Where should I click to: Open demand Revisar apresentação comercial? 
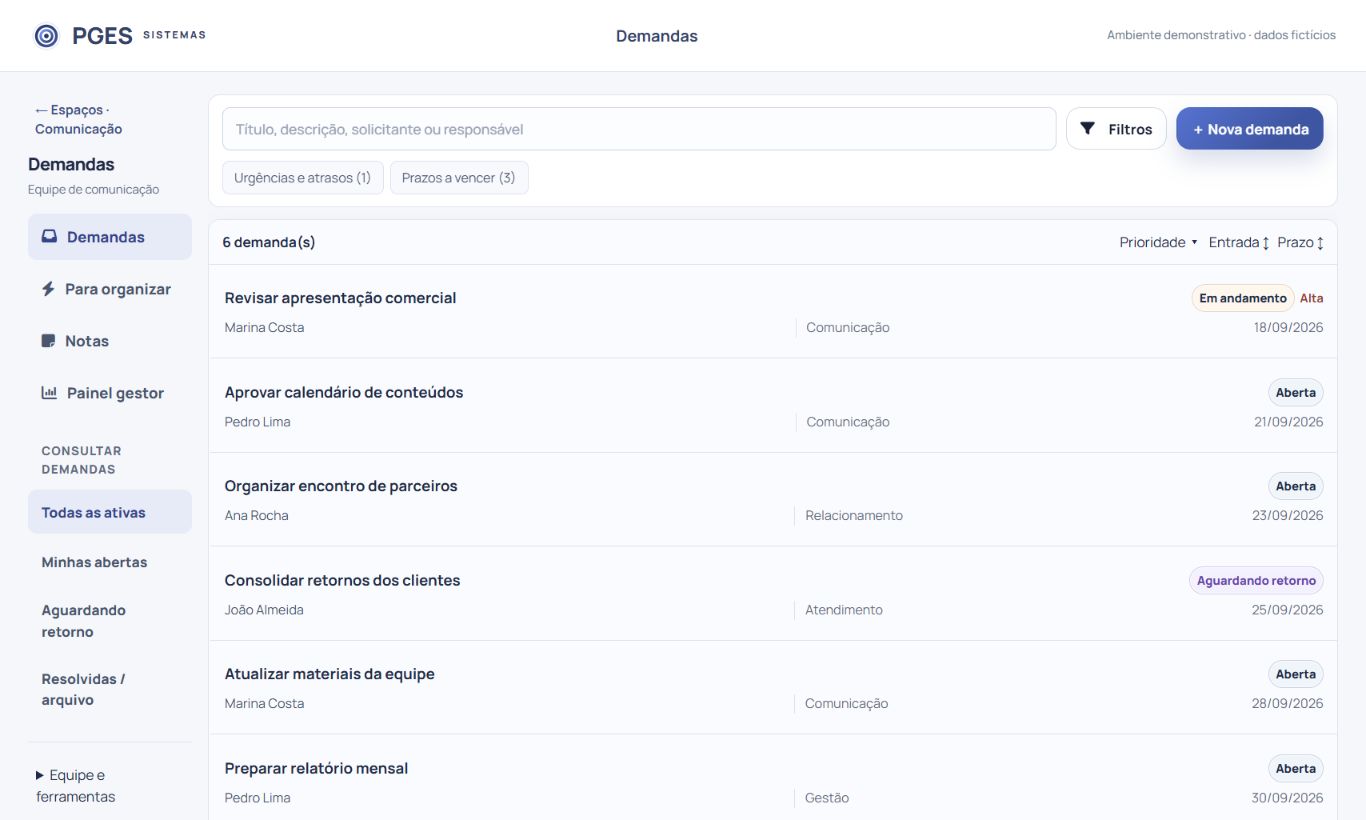[x=773, y=311]
